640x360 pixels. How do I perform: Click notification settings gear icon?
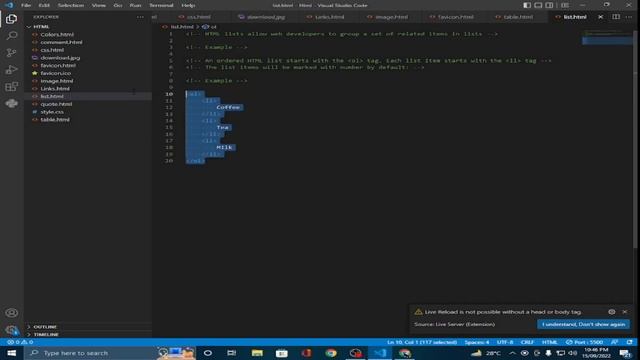[611, 312]
